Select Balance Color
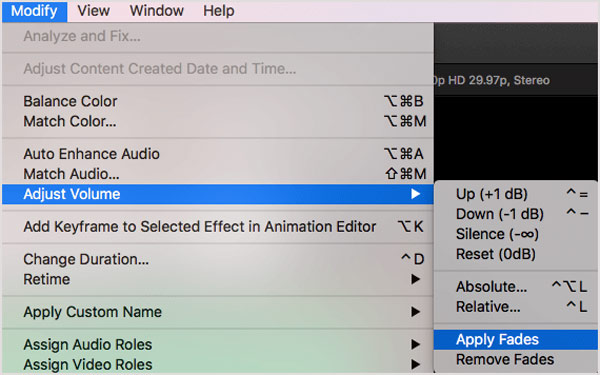This screenshot has height=375, width=600. (218, 101)
